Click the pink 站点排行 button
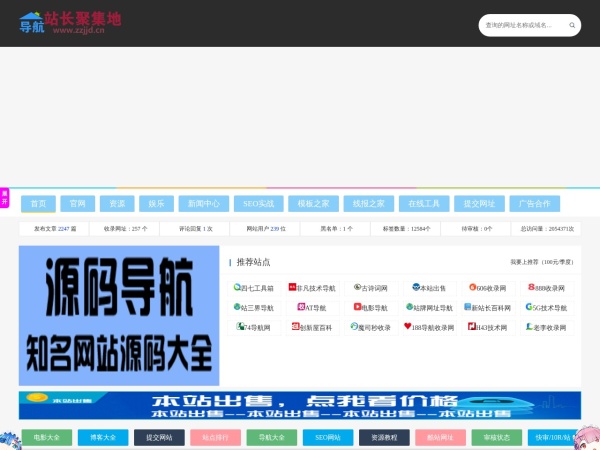Viewport: 600px width, 450px height. tap(215, 437)
